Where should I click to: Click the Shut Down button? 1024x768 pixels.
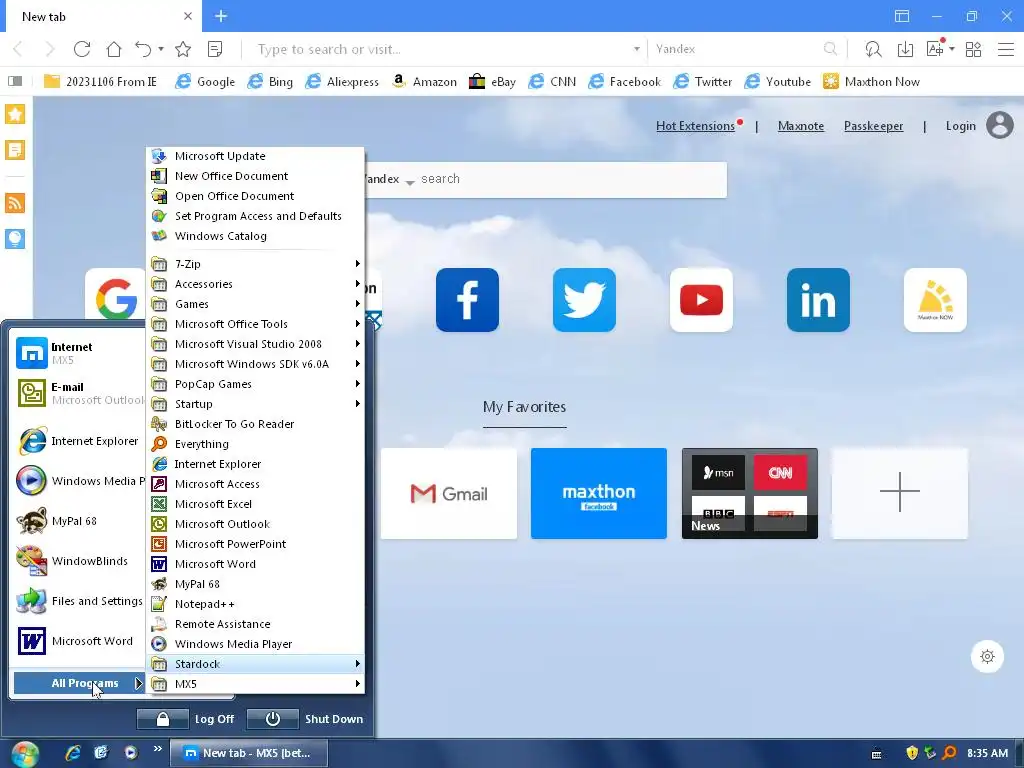click(x=306, y=719)
